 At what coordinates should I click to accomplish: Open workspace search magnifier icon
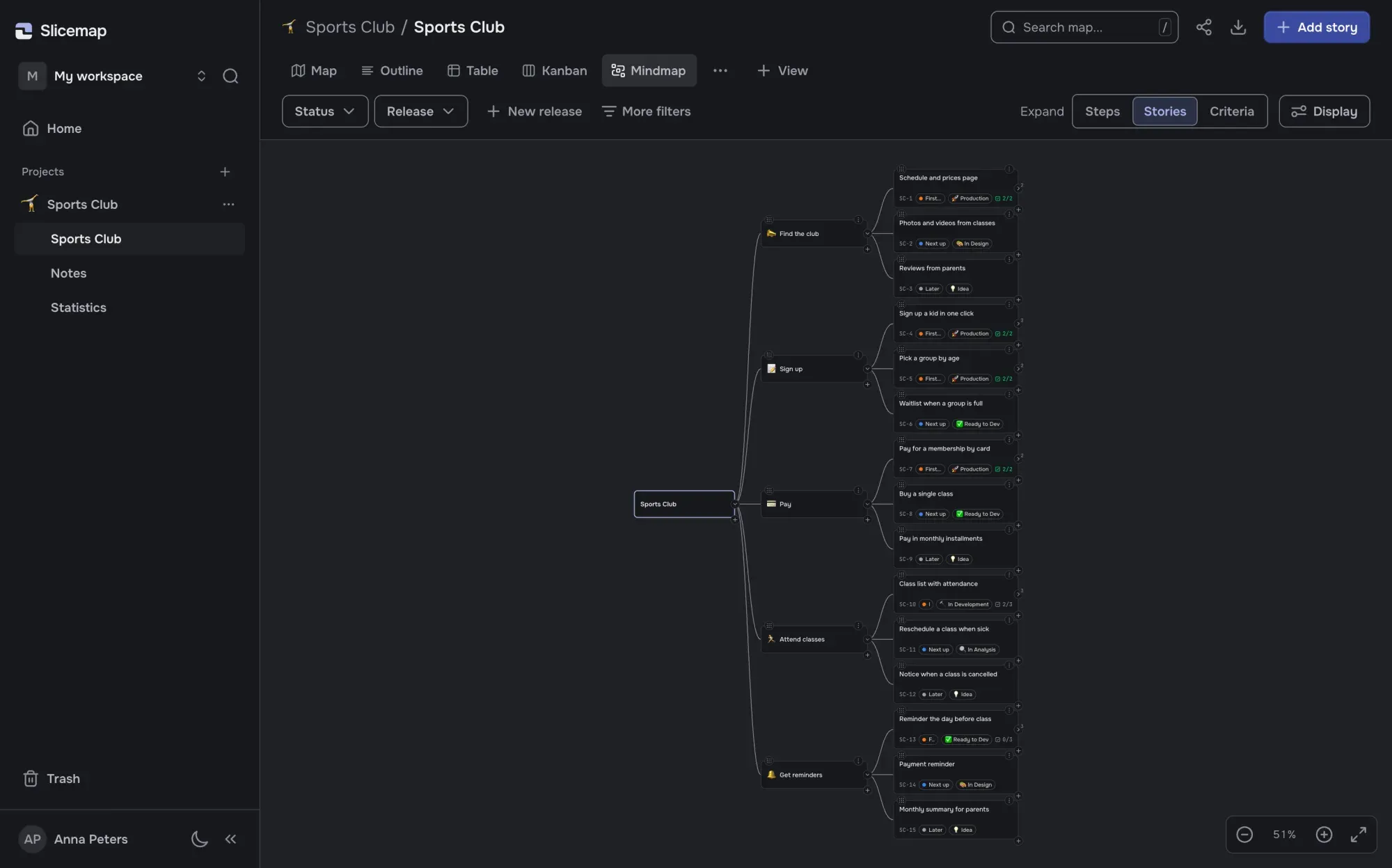pos(230,76)
